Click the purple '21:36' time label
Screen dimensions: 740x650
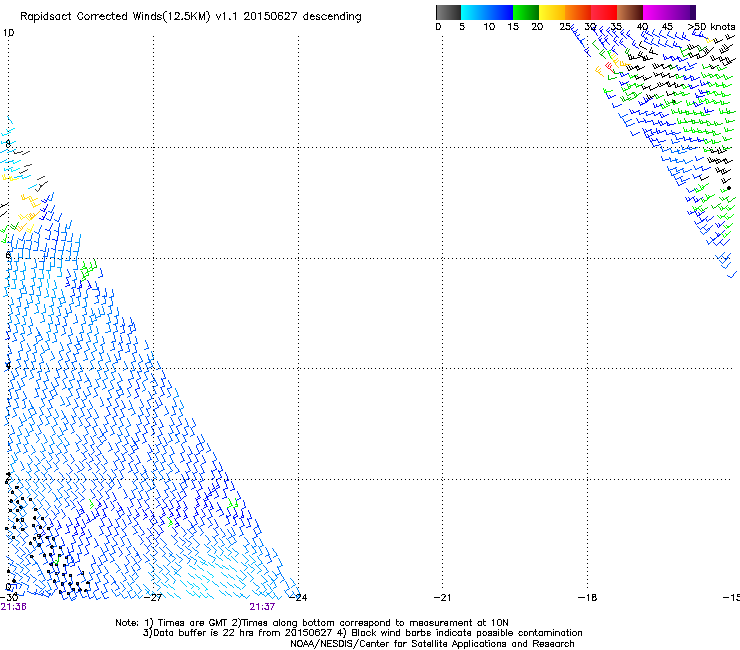pos(14,607)
